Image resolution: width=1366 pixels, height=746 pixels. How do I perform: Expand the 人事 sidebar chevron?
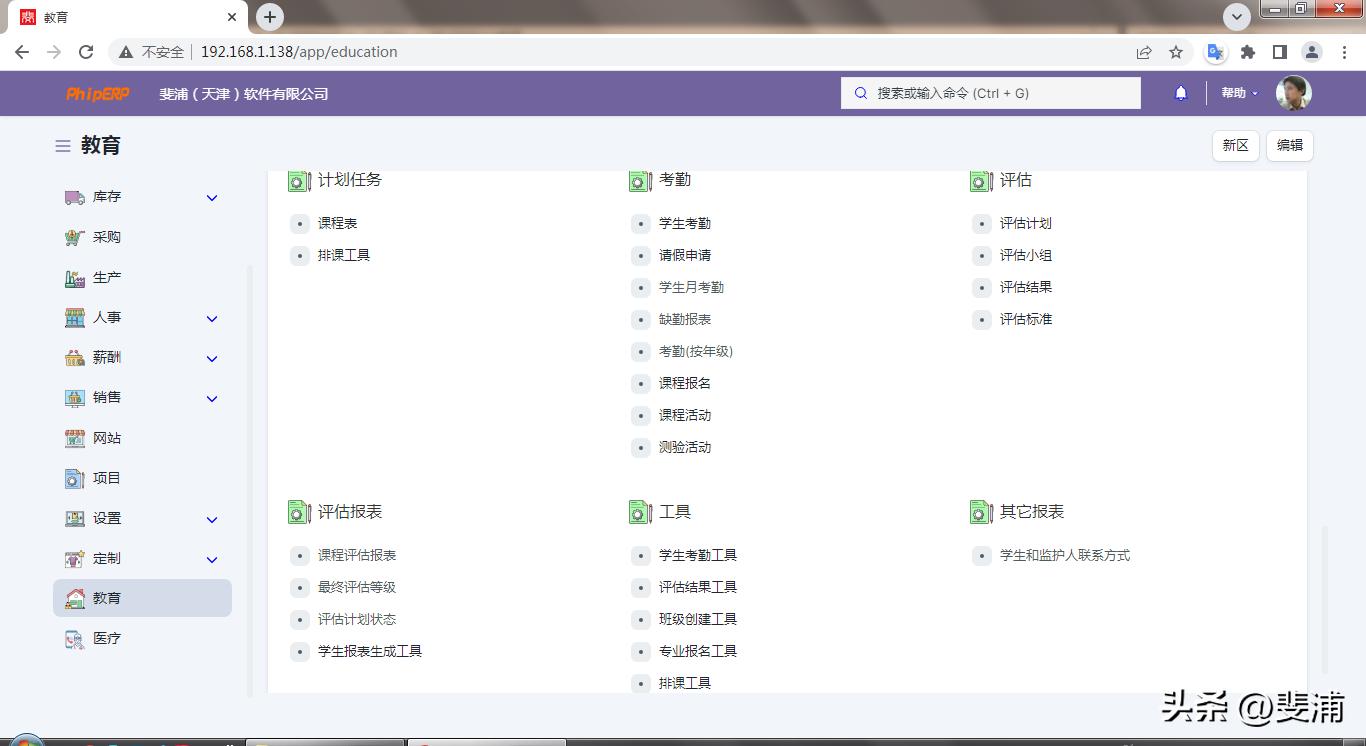pyautogui.click(x=212, y=318)
